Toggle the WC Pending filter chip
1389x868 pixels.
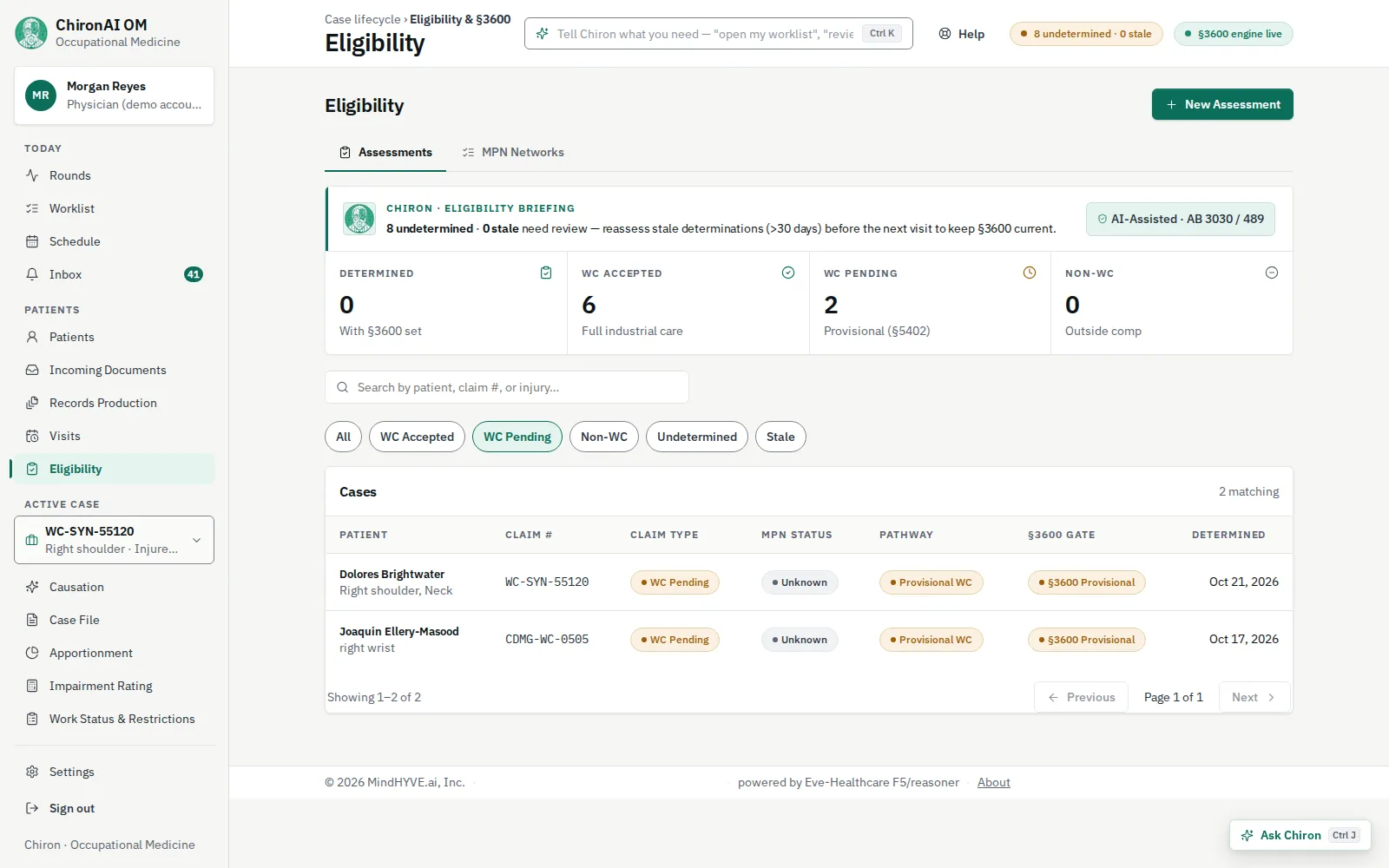[x=517, y=437]
